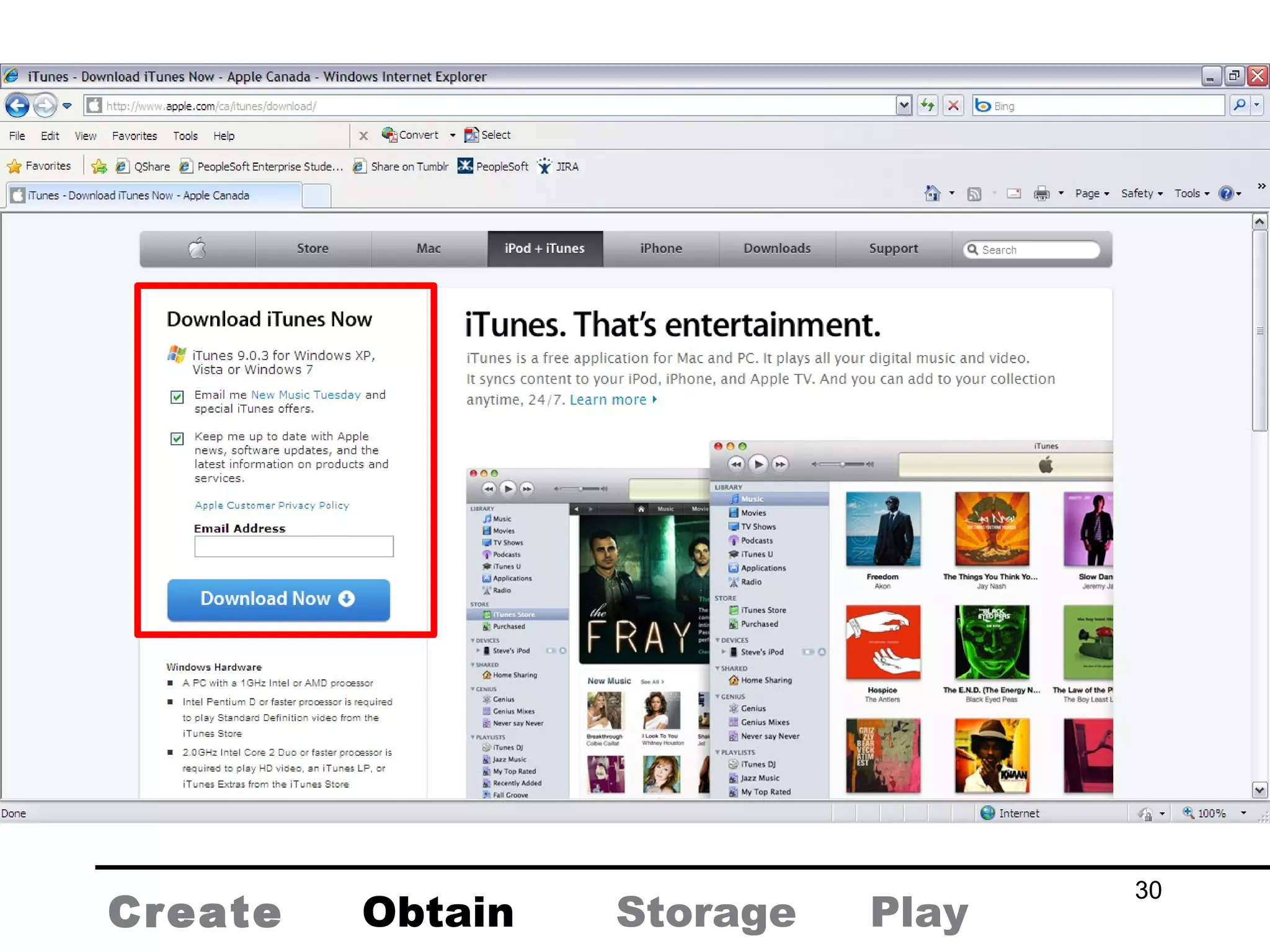
Task: Expand the command bar overflow chevron
Action: [x=1261, y=185]
